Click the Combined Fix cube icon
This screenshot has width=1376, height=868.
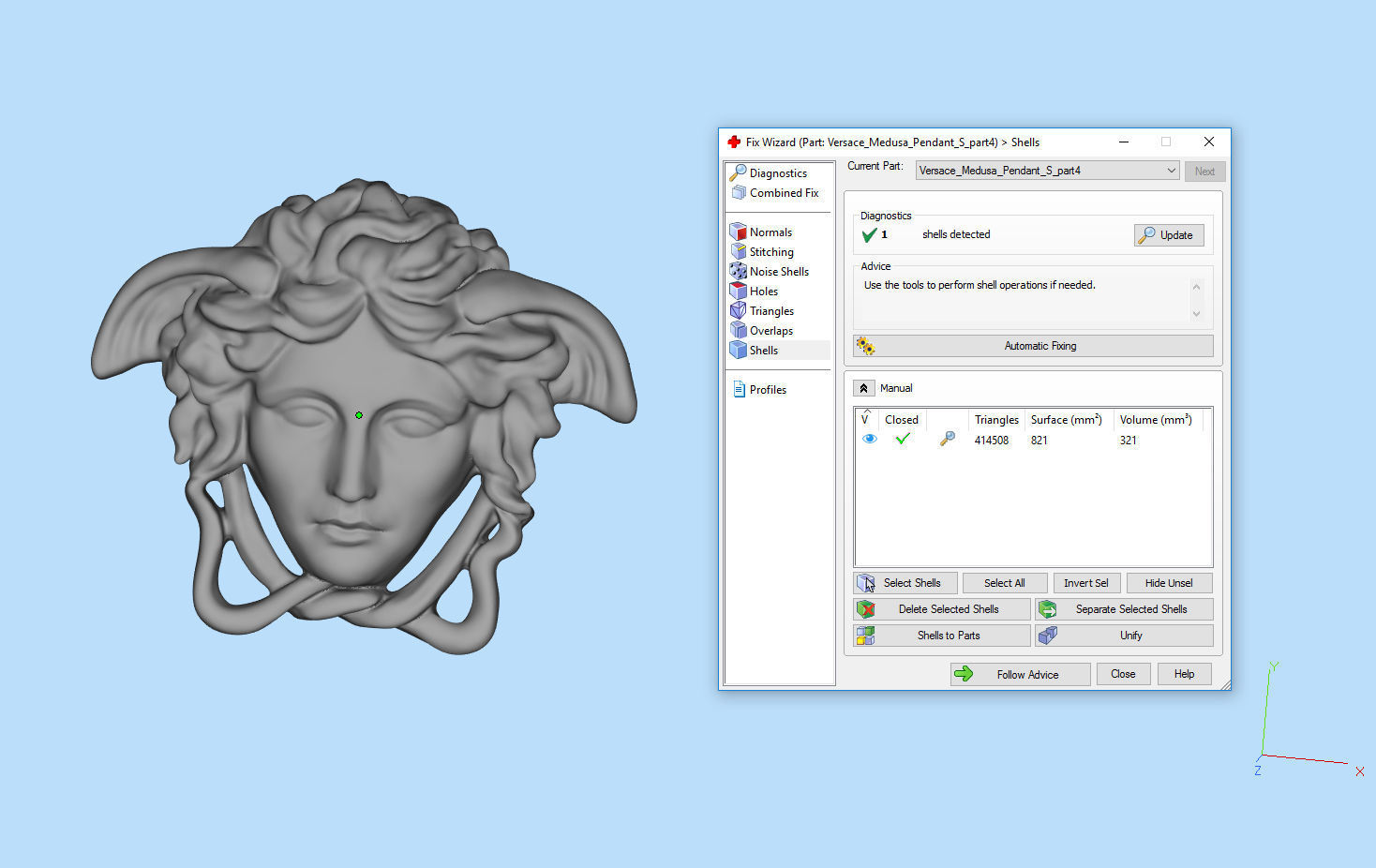739,193
